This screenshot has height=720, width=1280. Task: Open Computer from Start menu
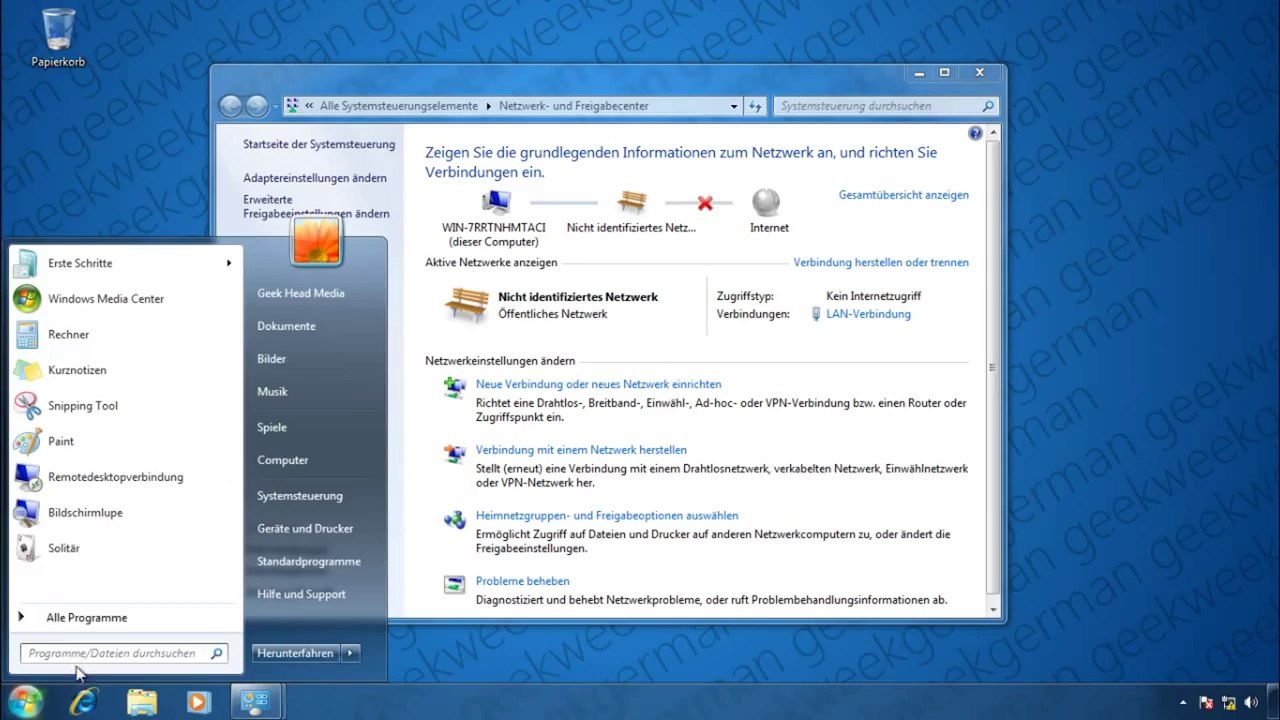coord(282,460)
